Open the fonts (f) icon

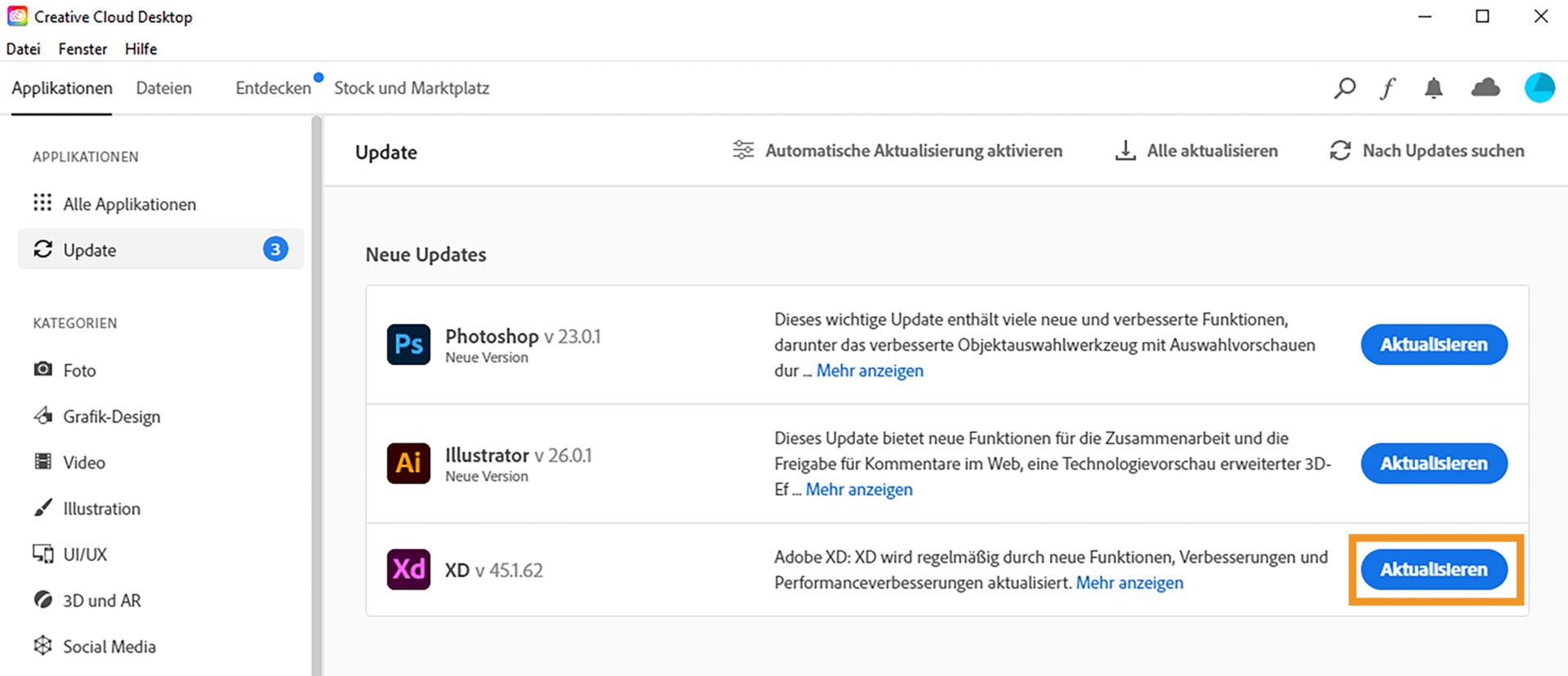[x=1388, y=87]
